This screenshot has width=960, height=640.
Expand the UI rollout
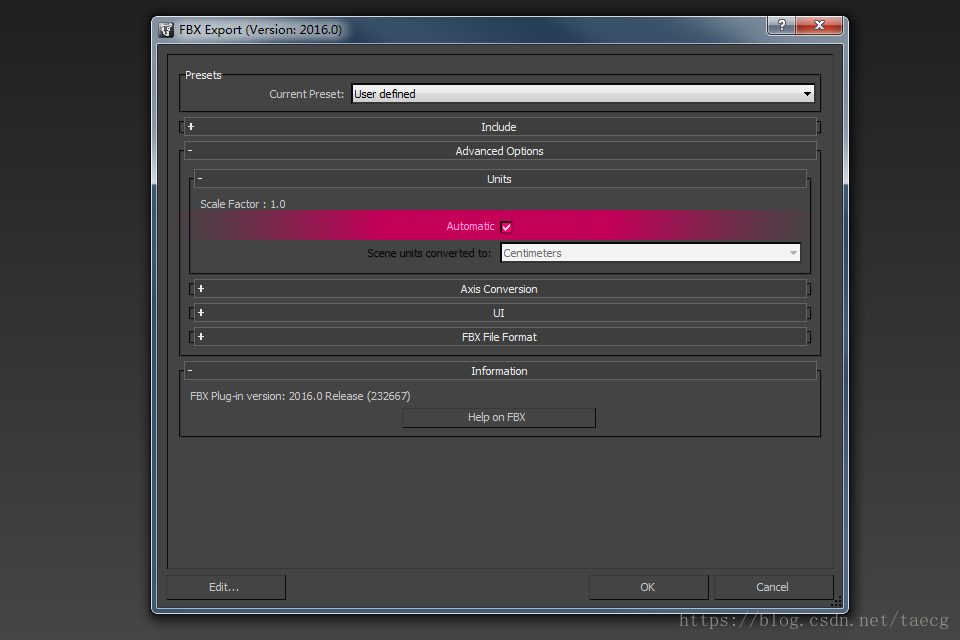[499, 313]
